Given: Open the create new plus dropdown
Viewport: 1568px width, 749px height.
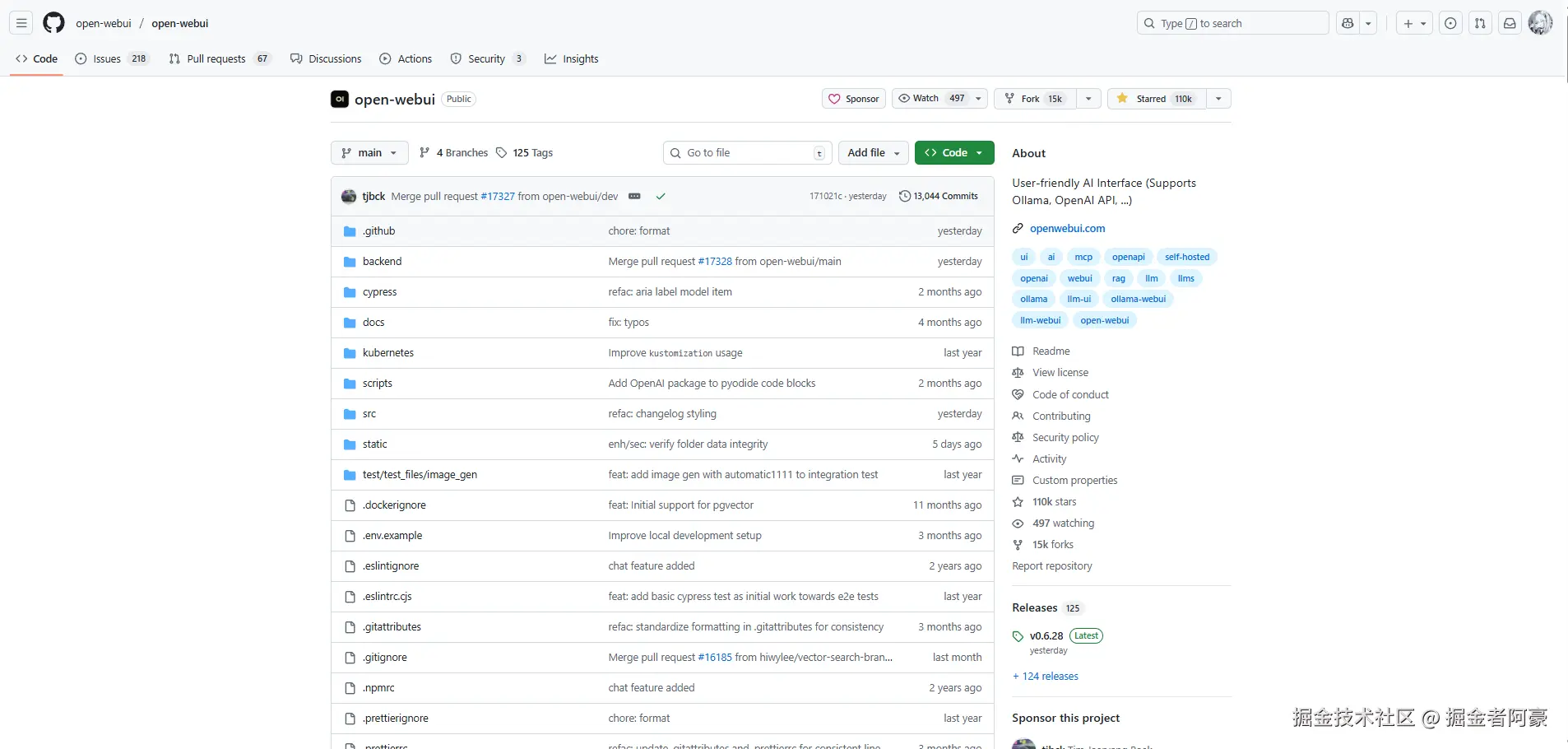Looking at the screenshot, I should [x=1415, y=23].
